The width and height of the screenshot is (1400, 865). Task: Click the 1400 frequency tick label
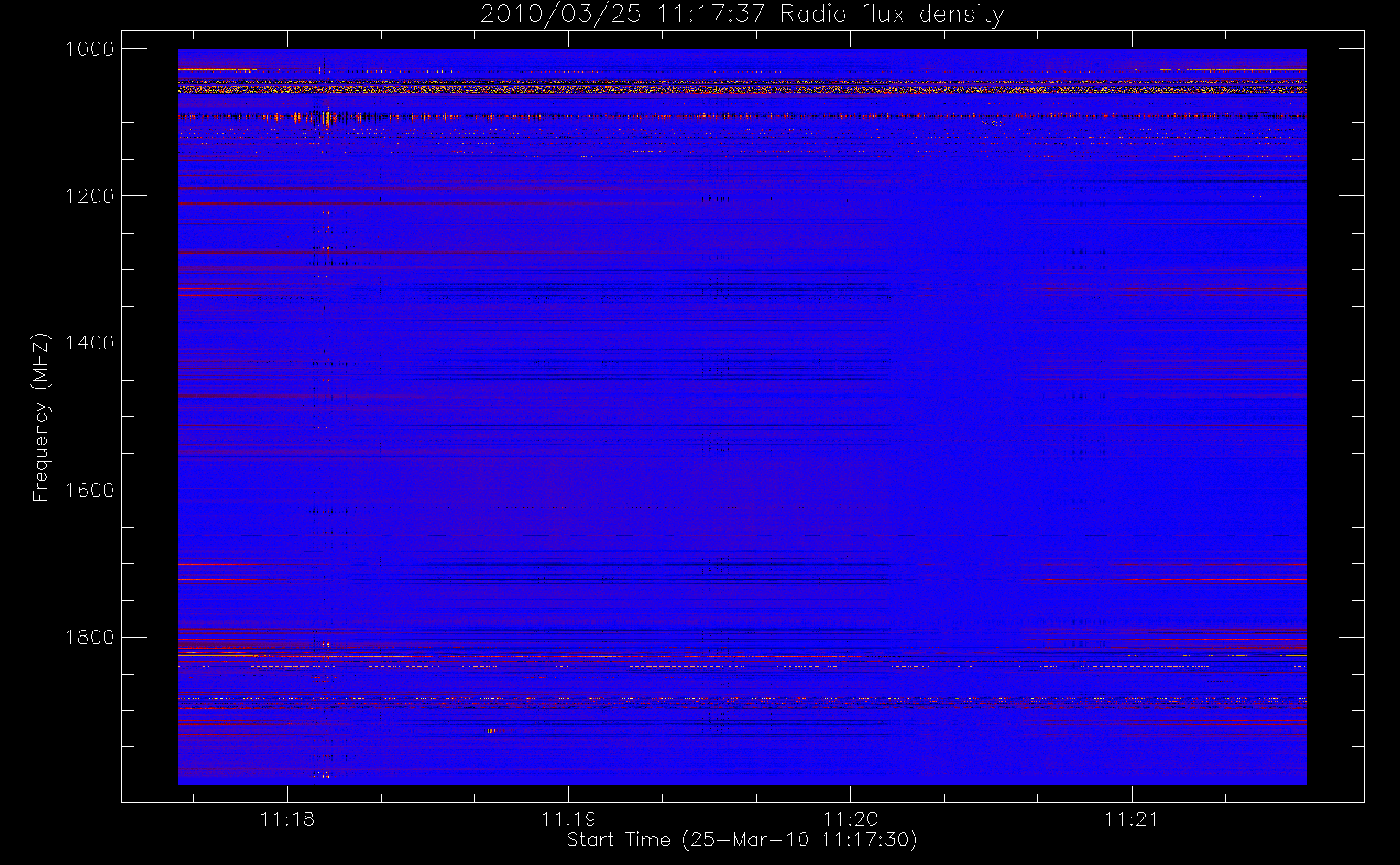coord(90,343)
